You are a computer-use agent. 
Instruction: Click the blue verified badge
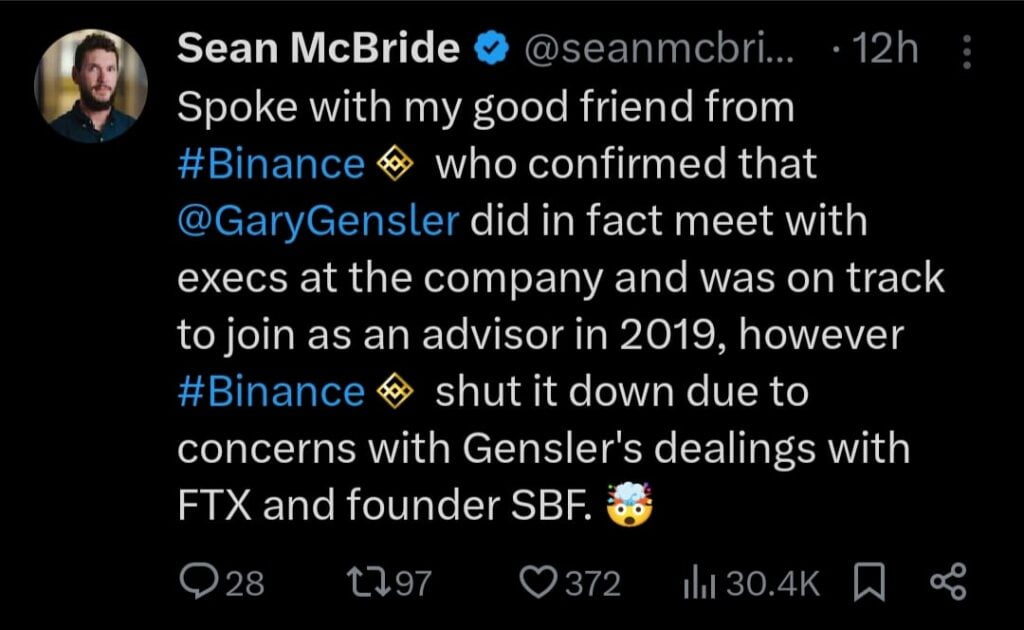(x=490, y=49)
